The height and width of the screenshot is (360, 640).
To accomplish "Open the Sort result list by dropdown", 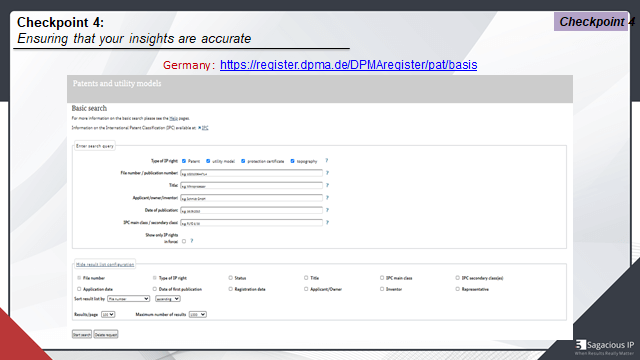I will point(129,299).
